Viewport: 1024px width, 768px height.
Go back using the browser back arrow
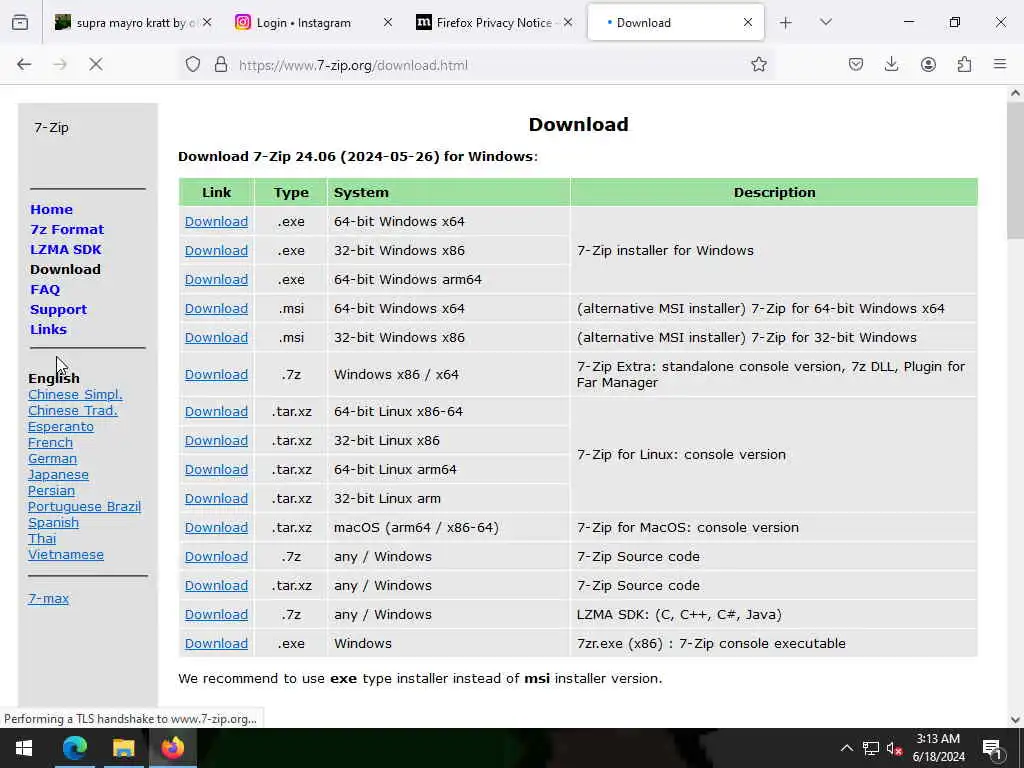(x=24, y=64)
